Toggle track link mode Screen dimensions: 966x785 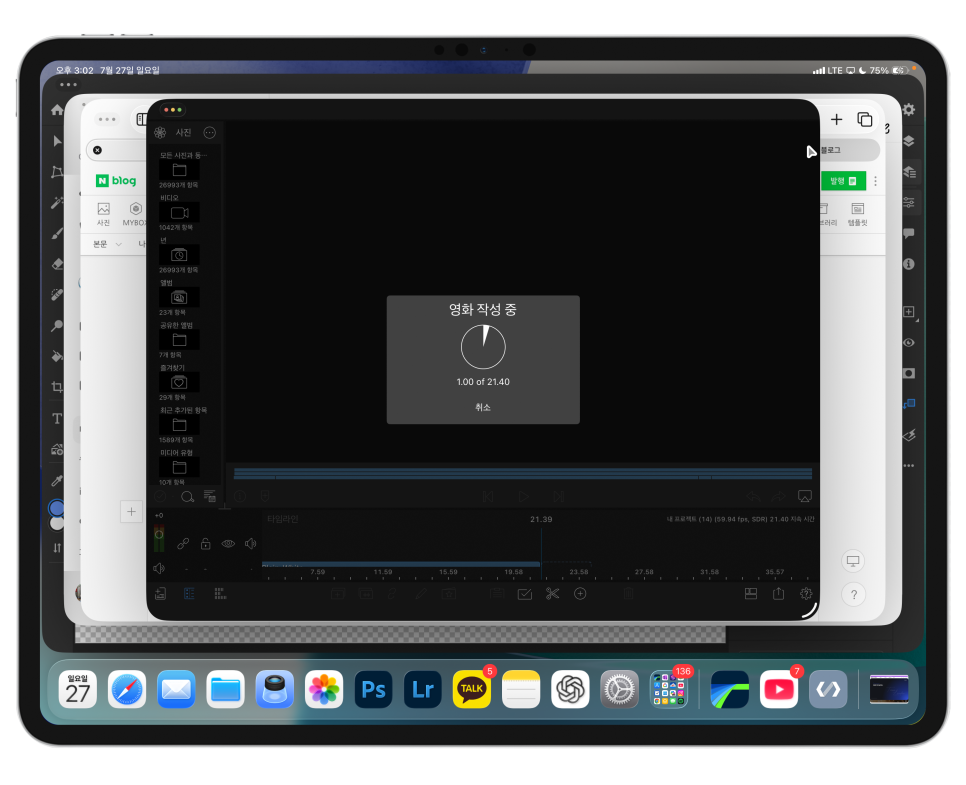[x=183, y=543]
